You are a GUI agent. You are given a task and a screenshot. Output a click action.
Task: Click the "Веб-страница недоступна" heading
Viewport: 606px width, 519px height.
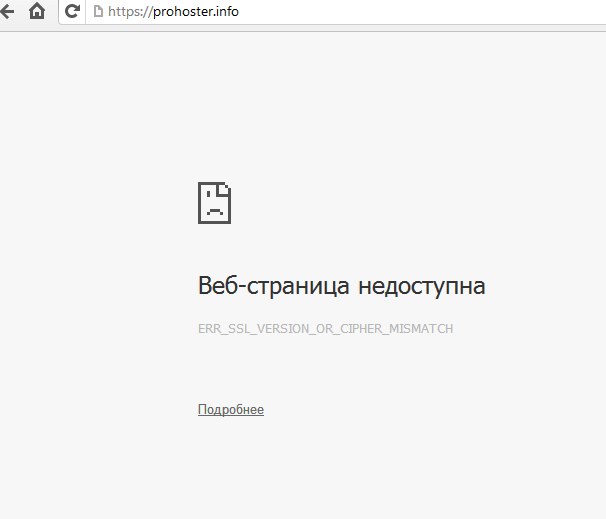point(341,287)
